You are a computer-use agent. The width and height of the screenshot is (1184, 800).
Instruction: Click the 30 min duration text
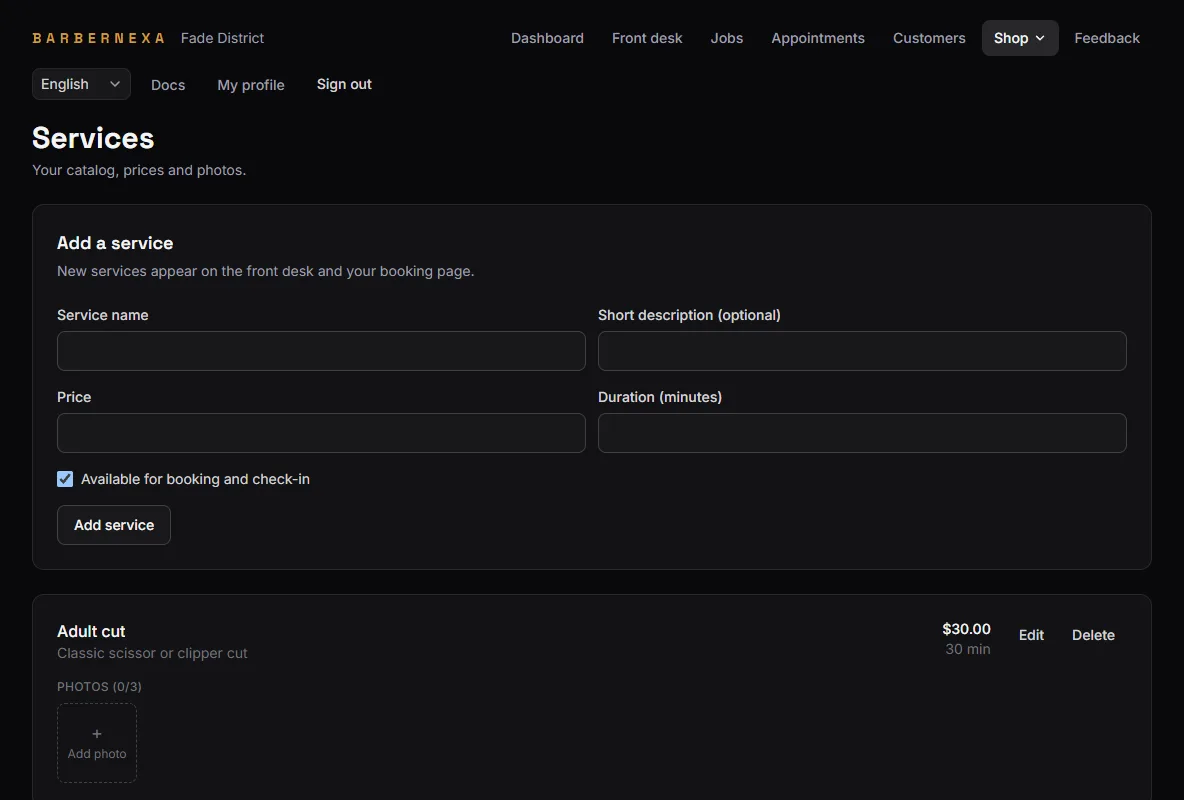[x=968, y=649]
